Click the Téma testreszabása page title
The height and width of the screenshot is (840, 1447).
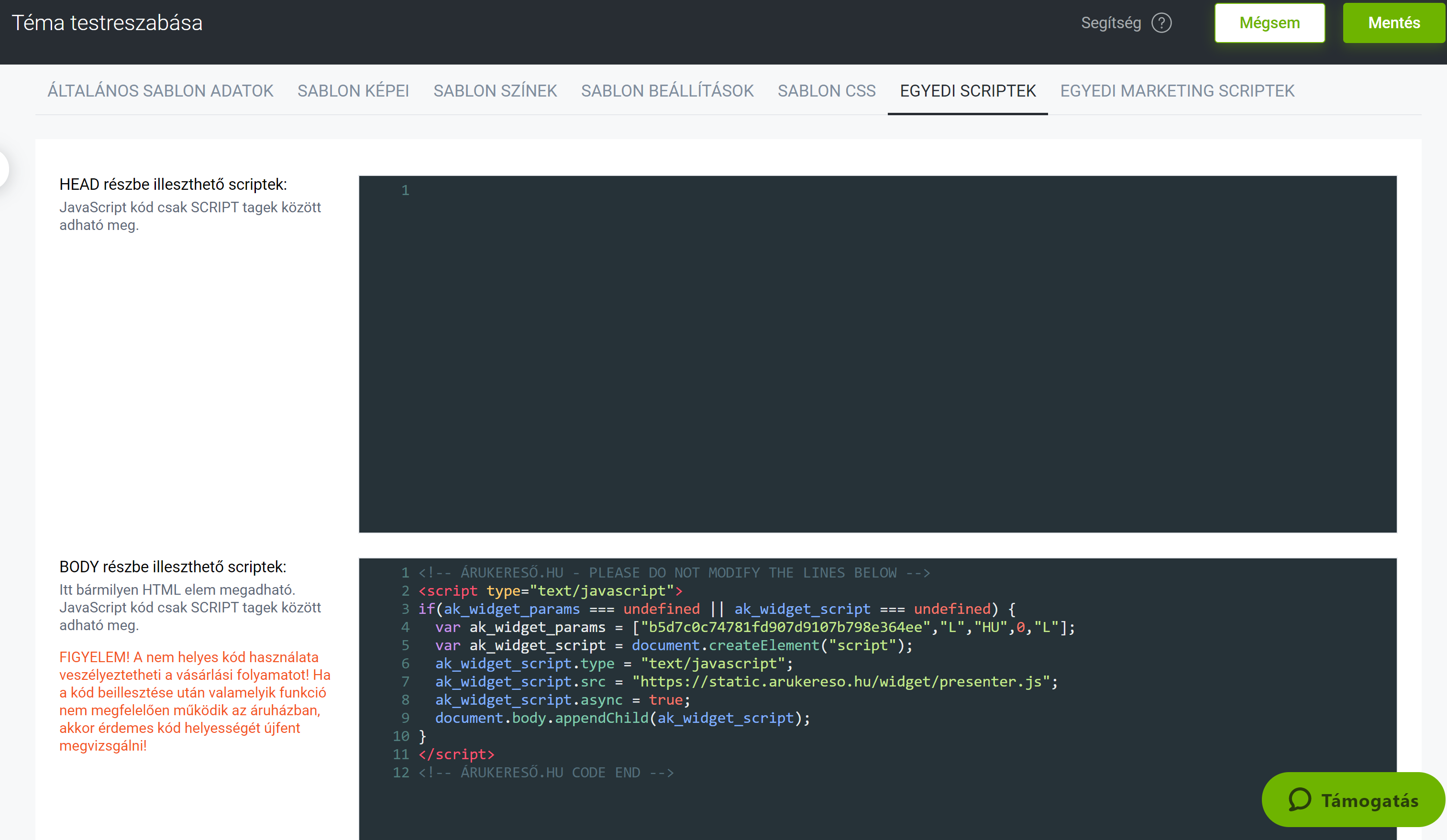[107, 23]
